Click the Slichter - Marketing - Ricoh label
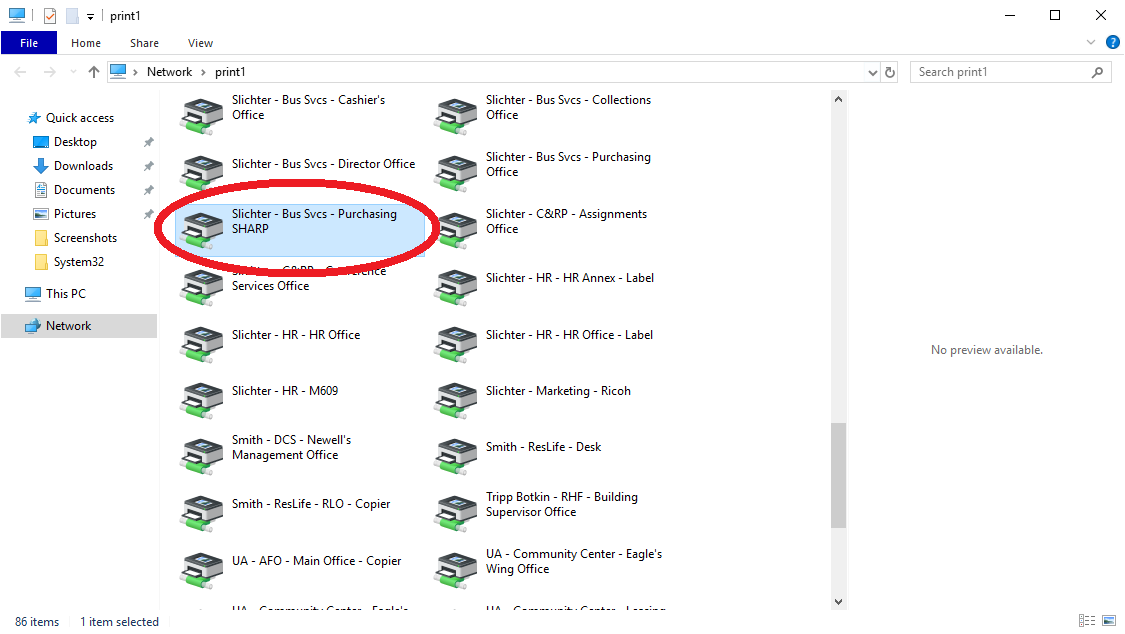Viewport: 1125px width, 634px height. pos(558,391)
